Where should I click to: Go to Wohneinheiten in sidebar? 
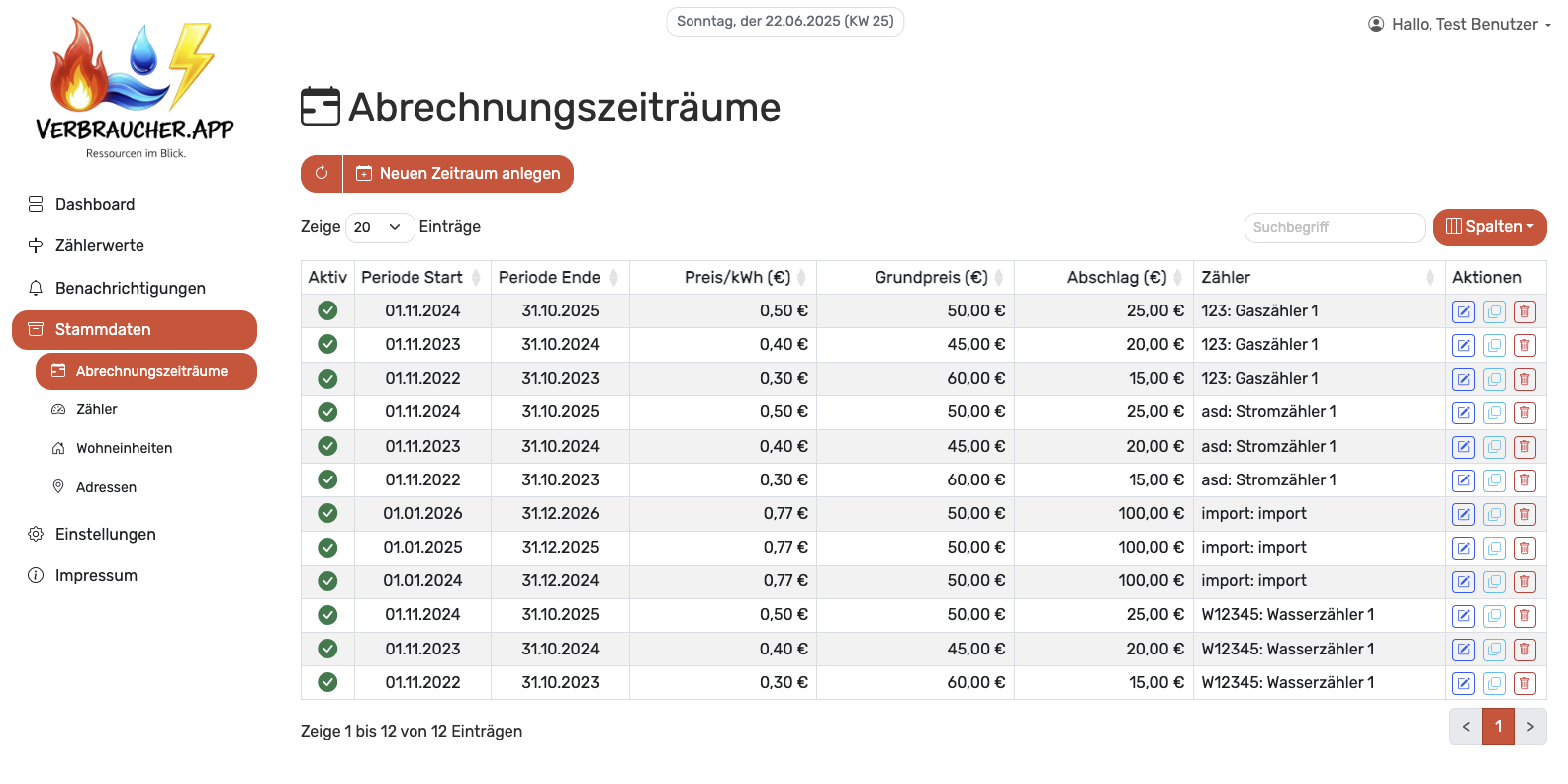(x=124, y=449)
